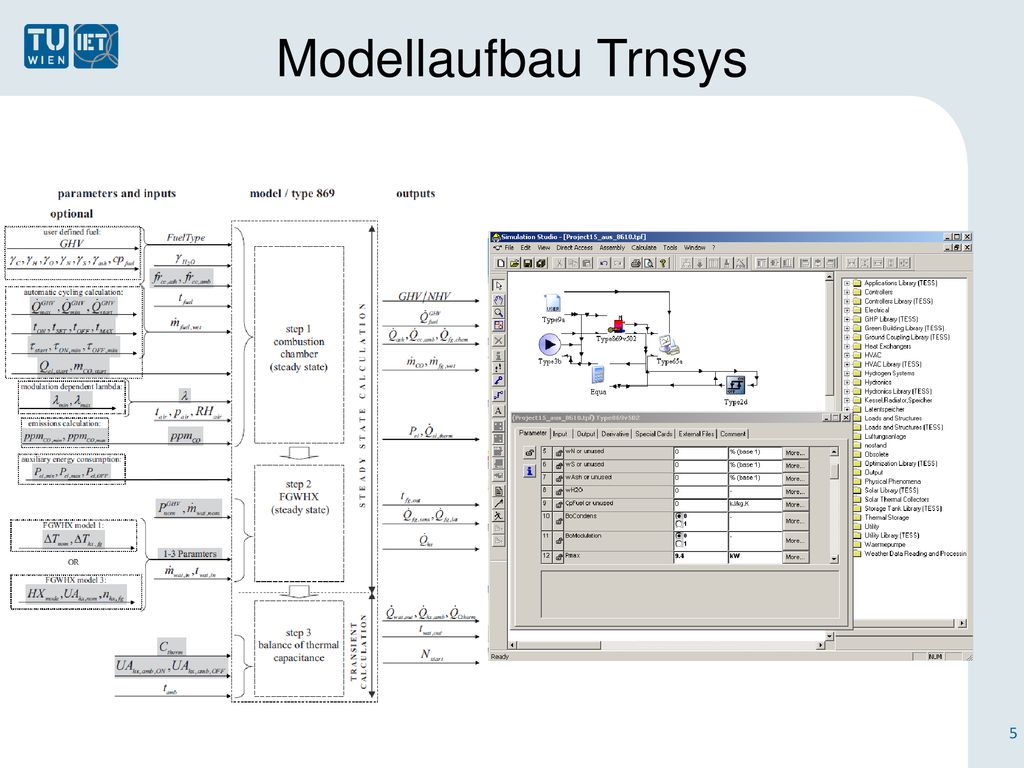
Task: Select the BoCondens radio option 1
Action: click(x=679, y=524)
